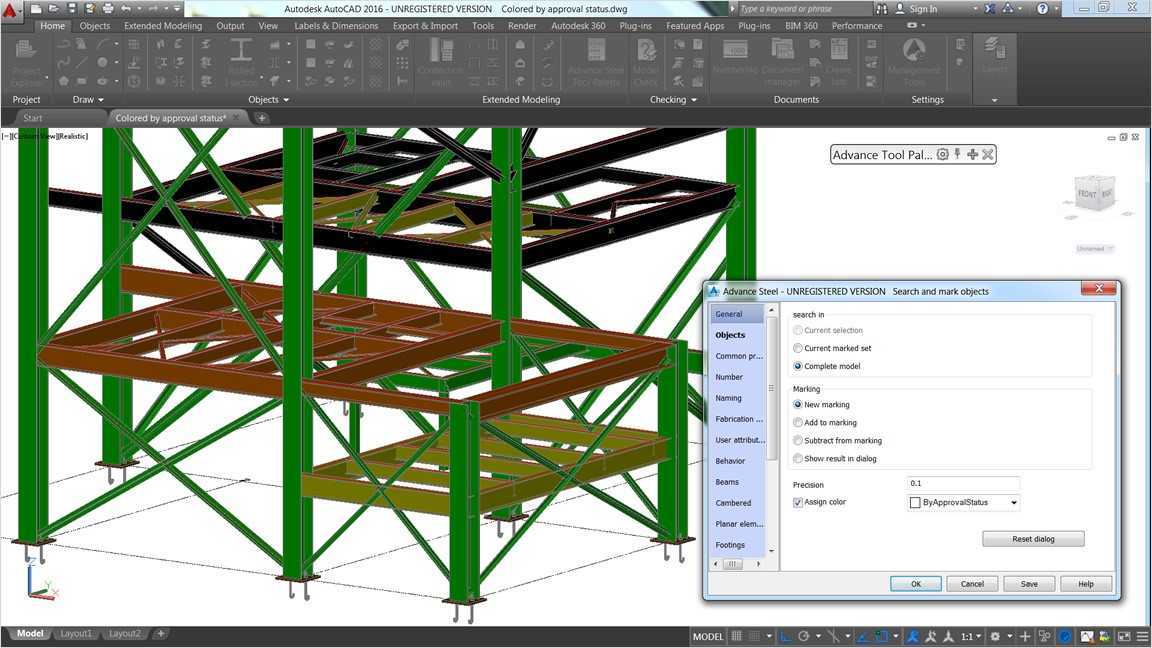The width and height of the screenshot is (1152, 648).
Task: Pin the Advance Tool Palette
Action: (957, 154)
